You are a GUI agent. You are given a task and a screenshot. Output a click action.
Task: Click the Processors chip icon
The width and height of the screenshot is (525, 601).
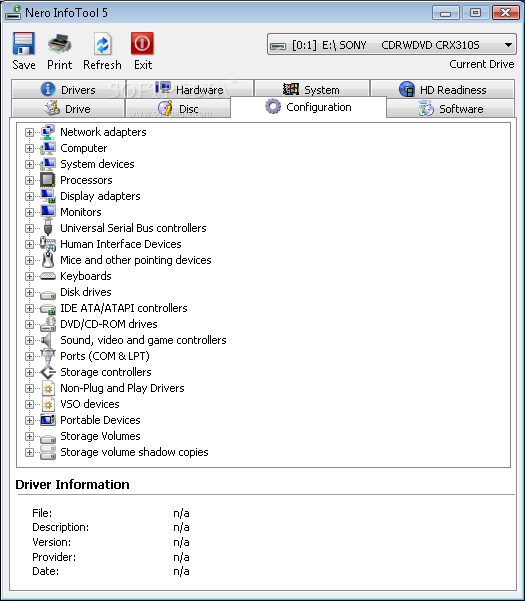(x=48, y=180)
